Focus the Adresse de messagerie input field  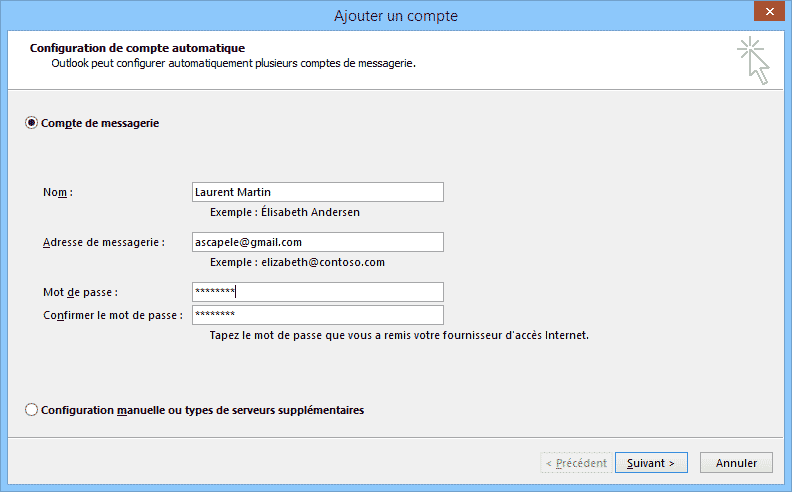(x=317, y=242)
